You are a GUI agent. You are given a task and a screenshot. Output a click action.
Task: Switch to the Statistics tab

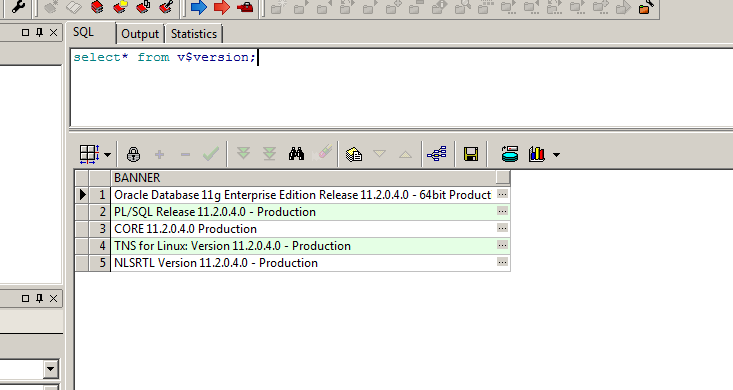tap(194, 34)
